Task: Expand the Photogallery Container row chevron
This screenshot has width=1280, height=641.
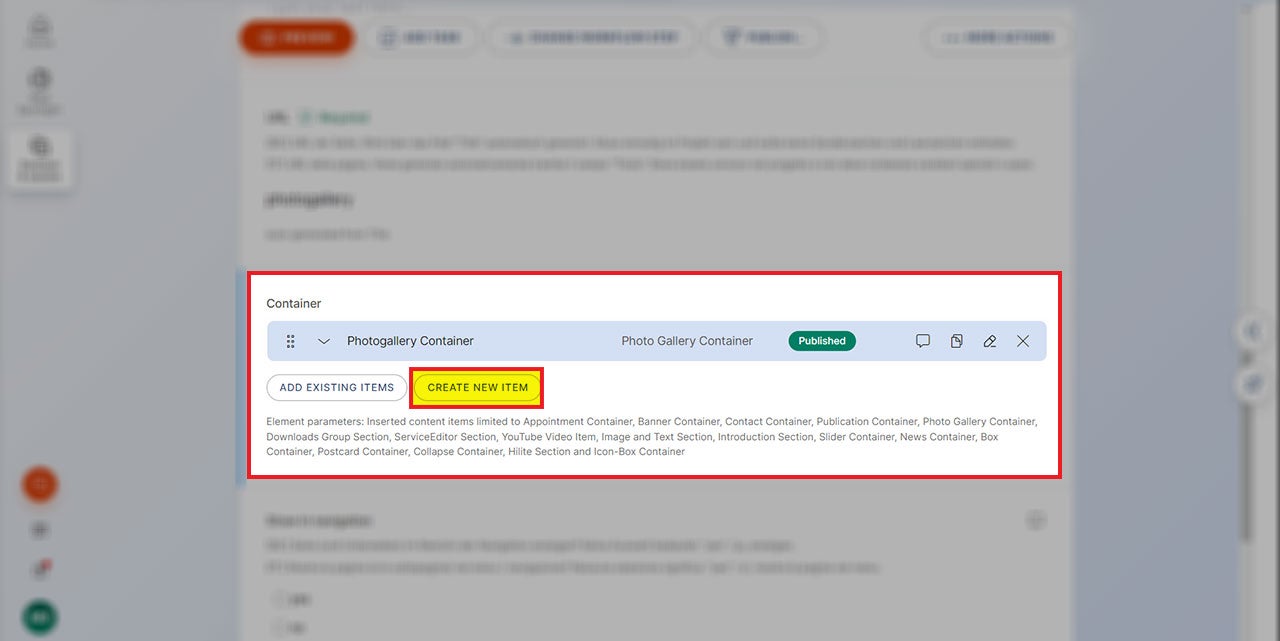Action: coord(324,341)
